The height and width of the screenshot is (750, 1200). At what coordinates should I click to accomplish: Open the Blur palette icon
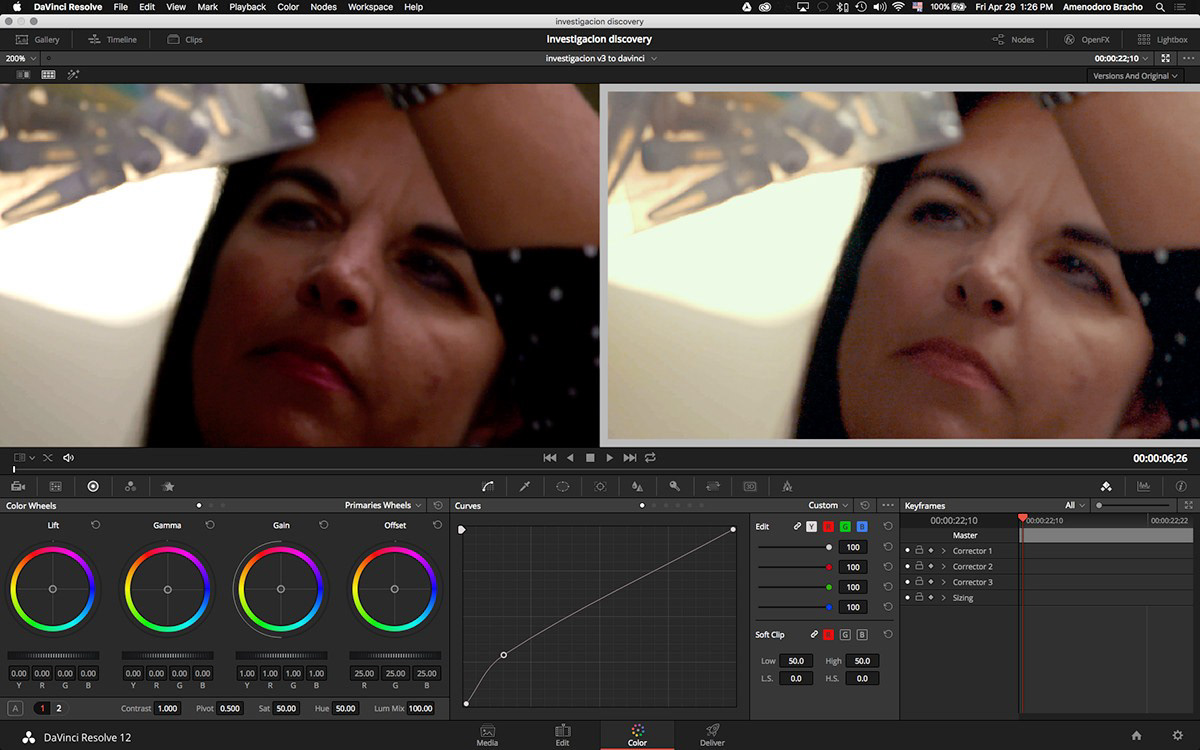[x=637, y=486]
